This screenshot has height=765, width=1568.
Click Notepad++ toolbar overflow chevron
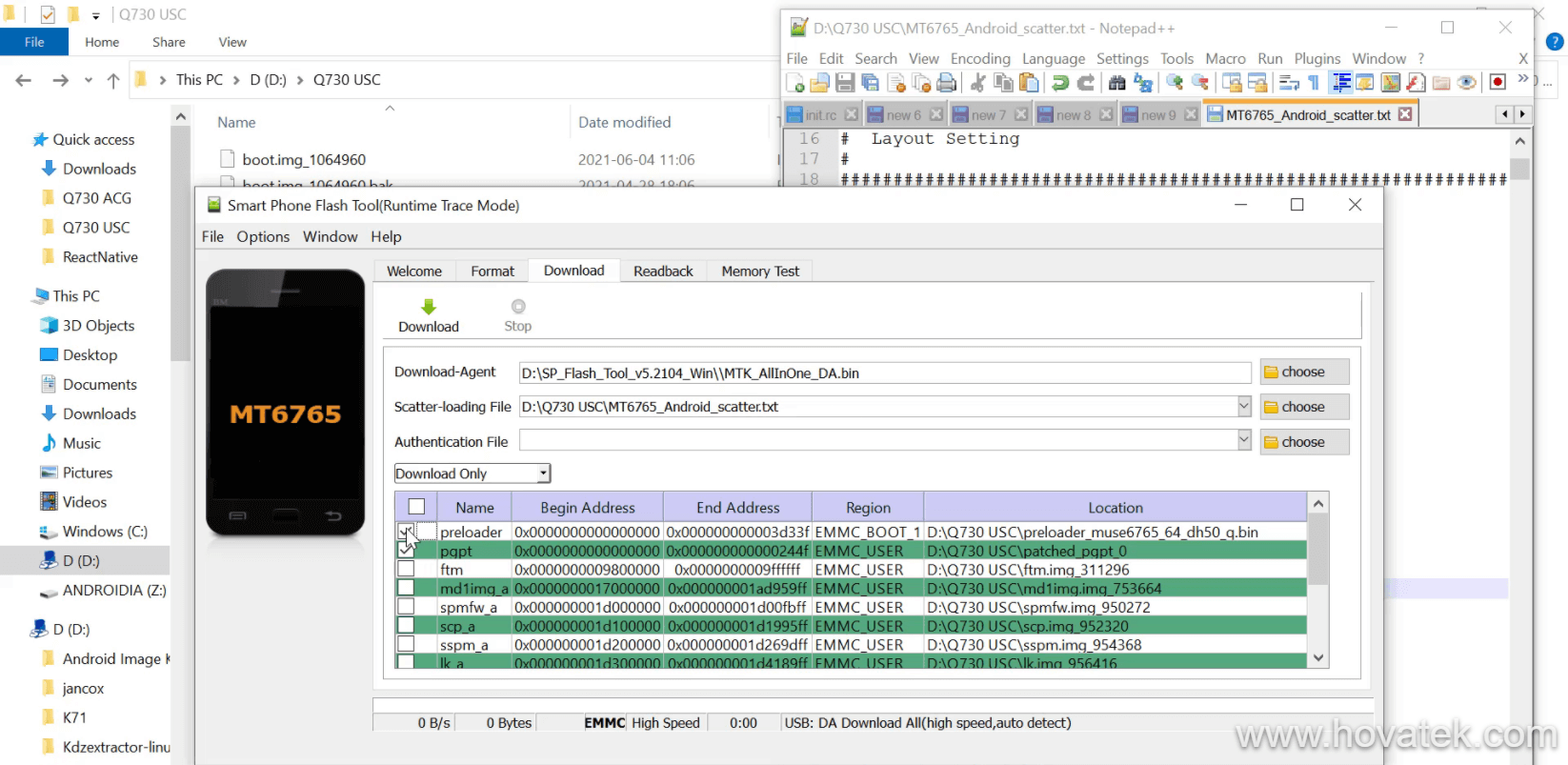pos(1522,78)
